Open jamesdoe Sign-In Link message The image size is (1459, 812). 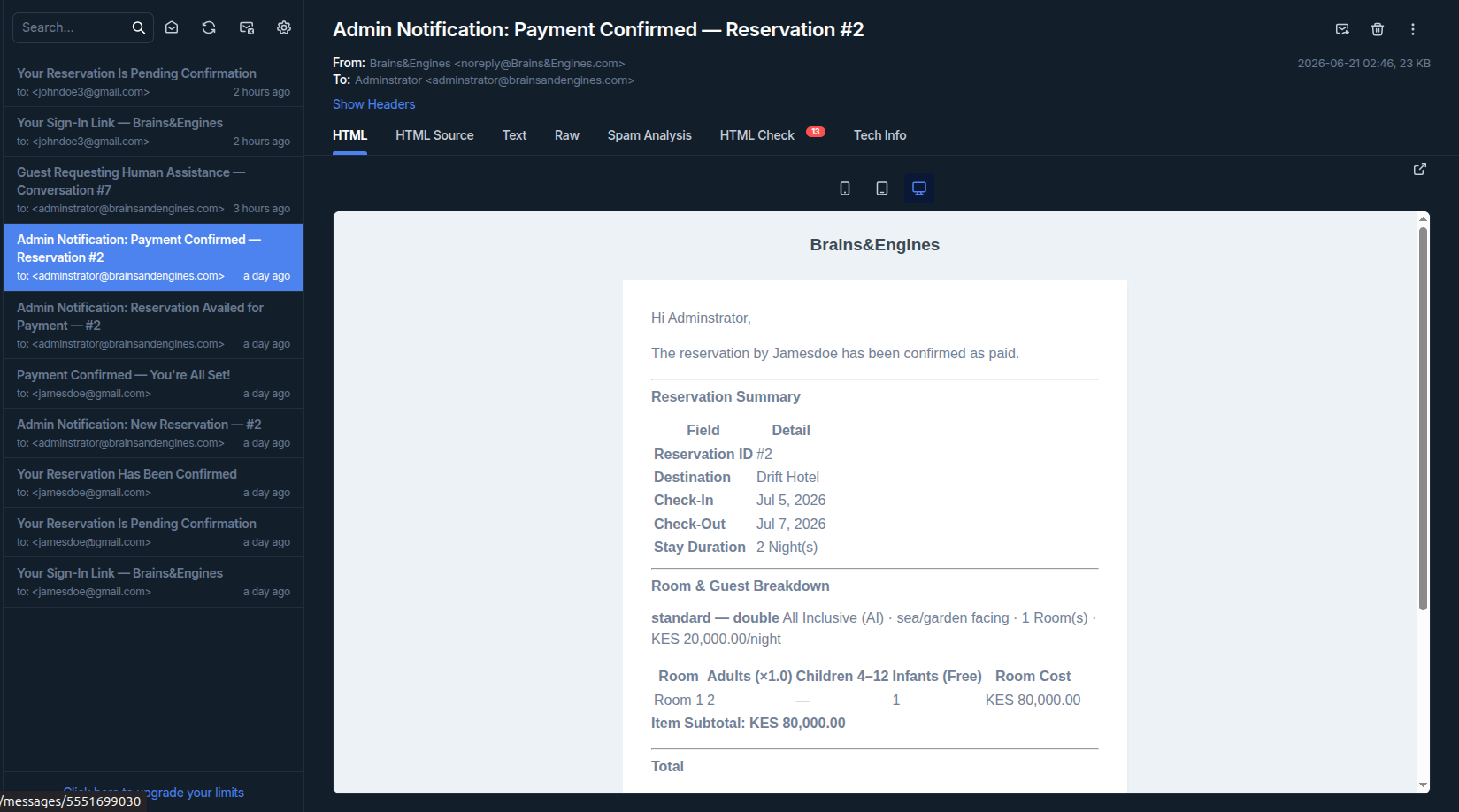tap(154, 582)
